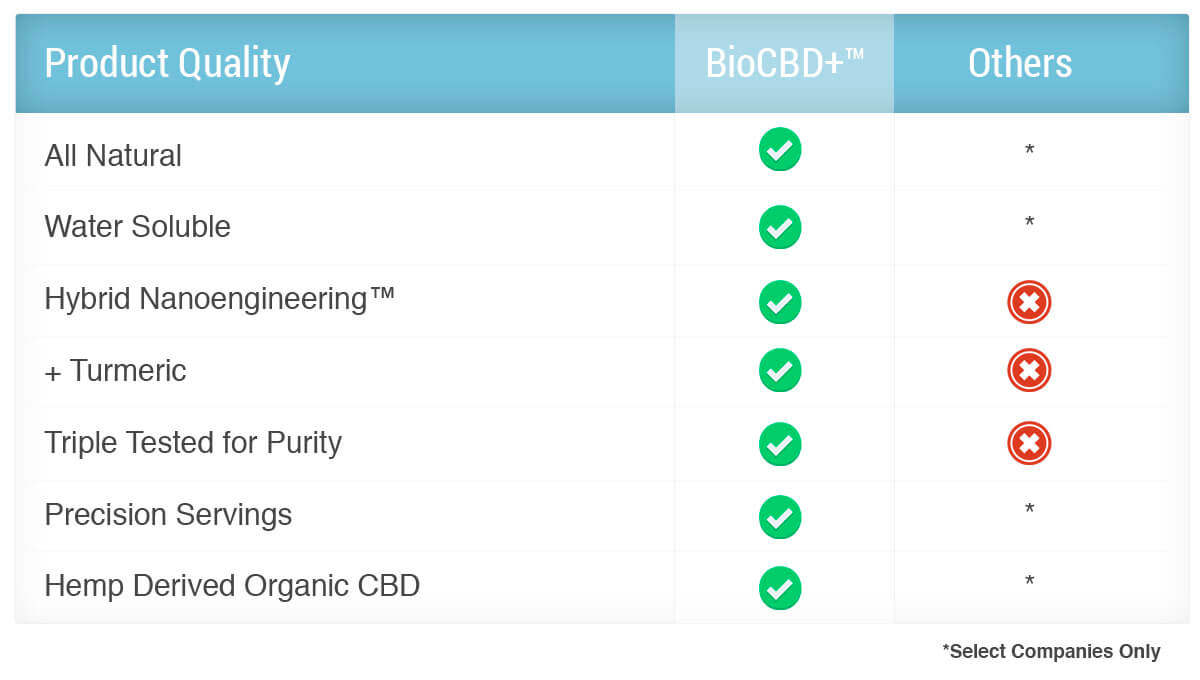
Task: Click the green checkmark for All Natural
Action: point(780,150)
